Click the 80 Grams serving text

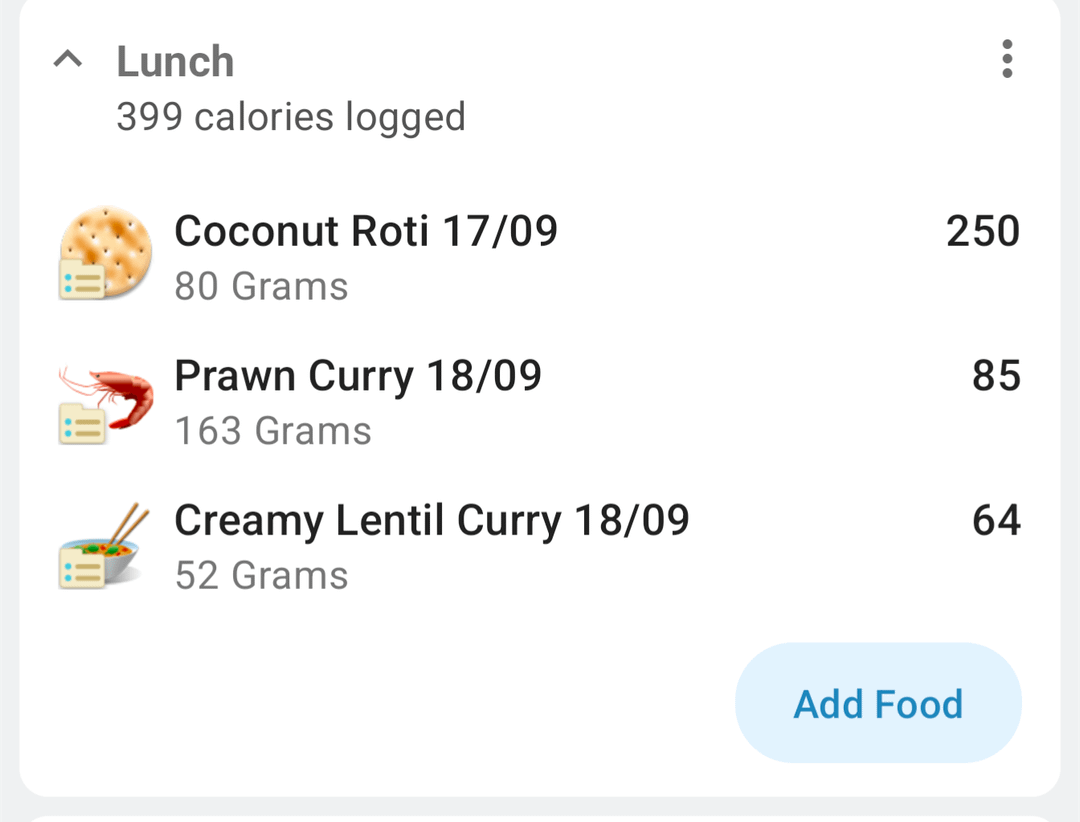261,287
